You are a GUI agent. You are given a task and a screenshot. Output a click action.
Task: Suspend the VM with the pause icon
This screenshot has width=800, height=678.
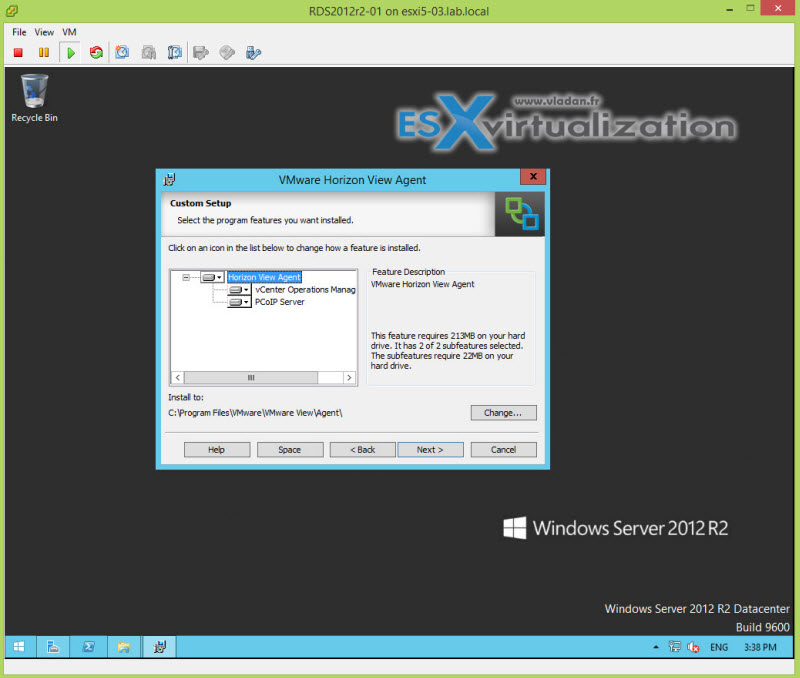click(x=44, y=53)
